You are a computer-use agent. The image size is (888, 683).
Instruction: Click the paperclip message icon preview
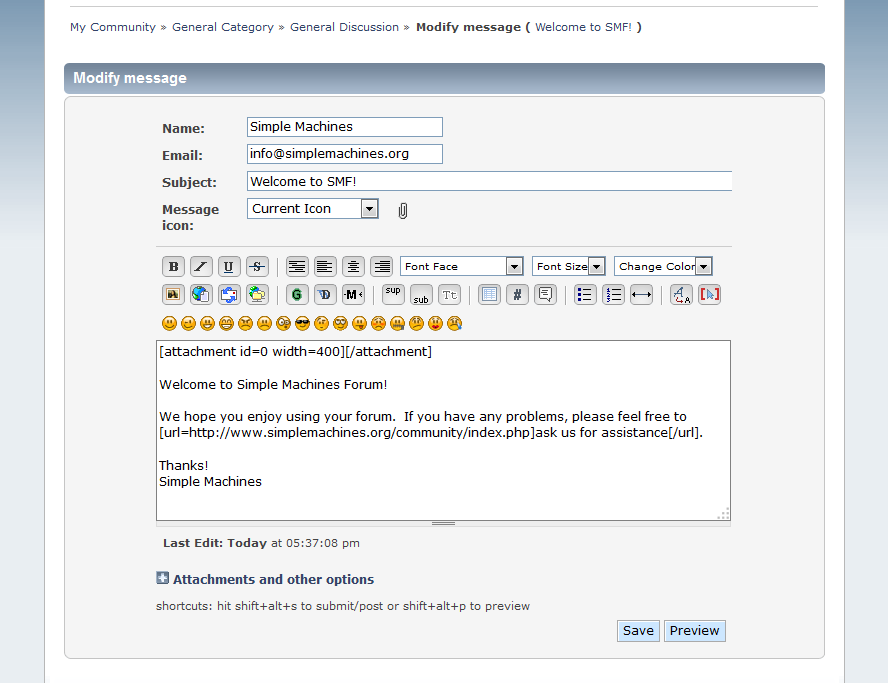(403, 211)
